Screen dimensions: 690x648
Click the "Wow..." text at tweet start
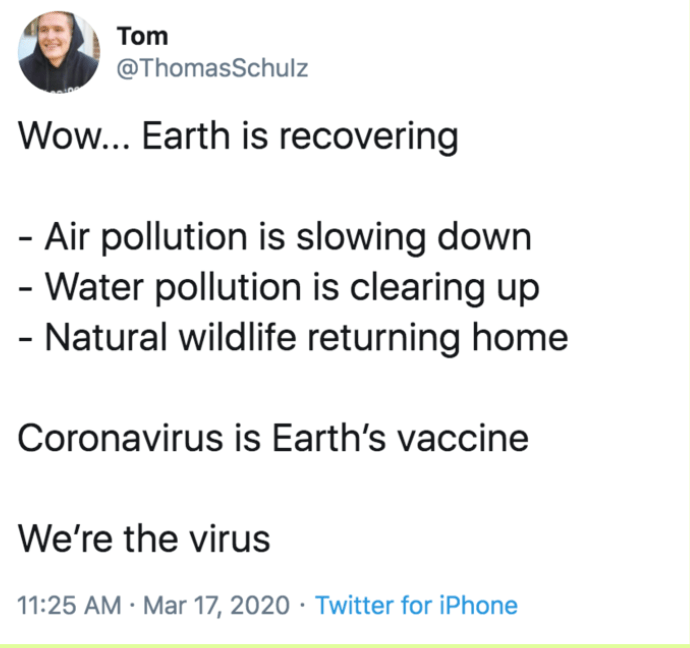tap(75, 136)
